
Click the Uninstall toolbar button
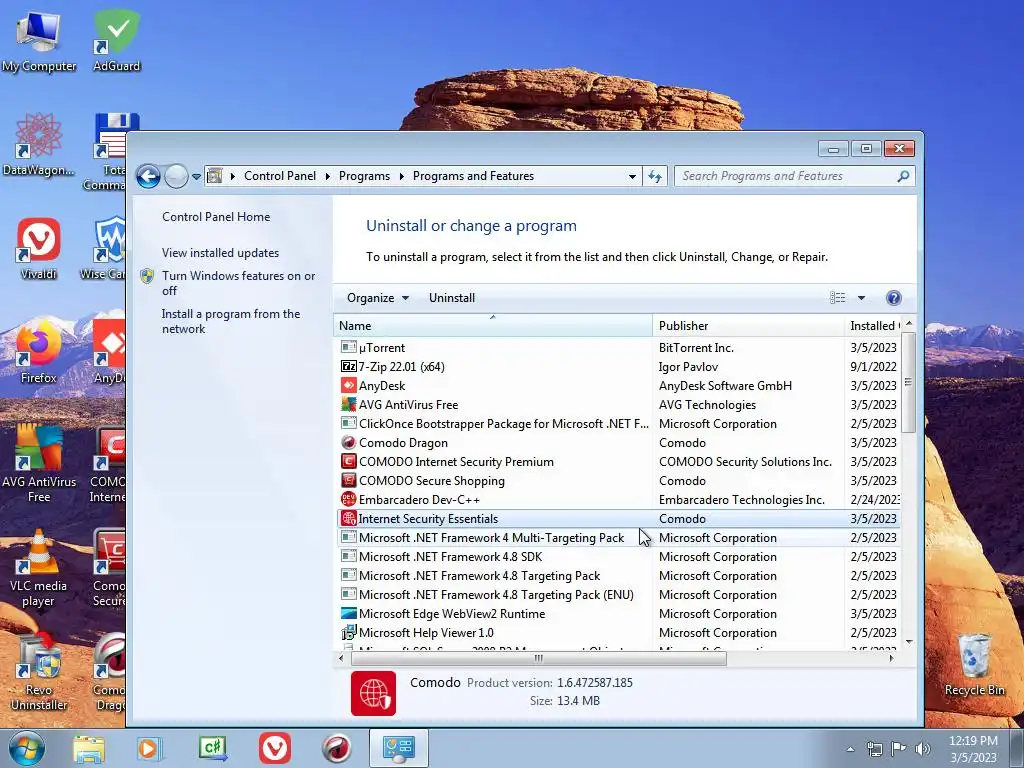(451, 298)
